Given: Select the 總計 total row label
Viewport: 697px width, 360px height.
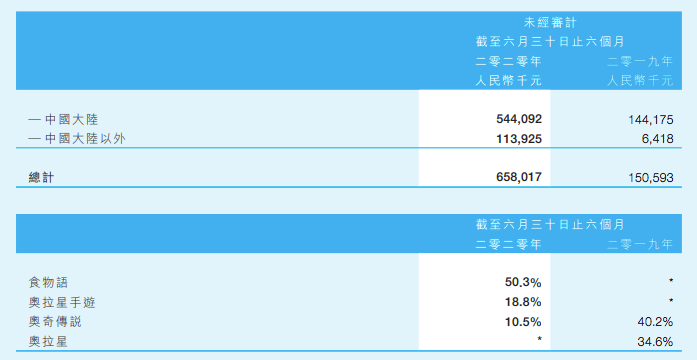Looking at the screenshot, I should tap(41, 178).
